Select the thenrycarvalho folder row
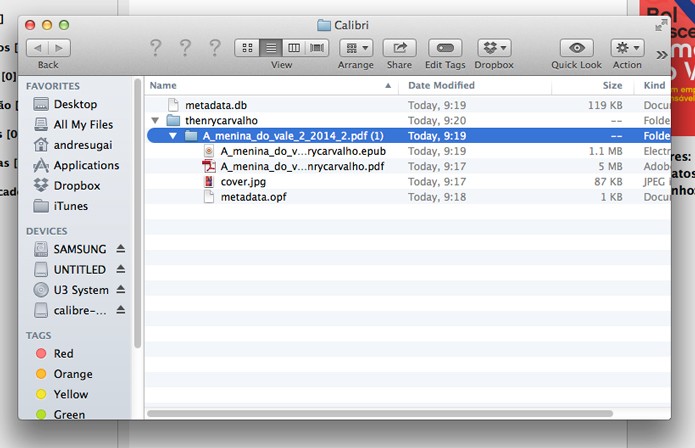This screenshot has width=695, height=448. point(408,121)
